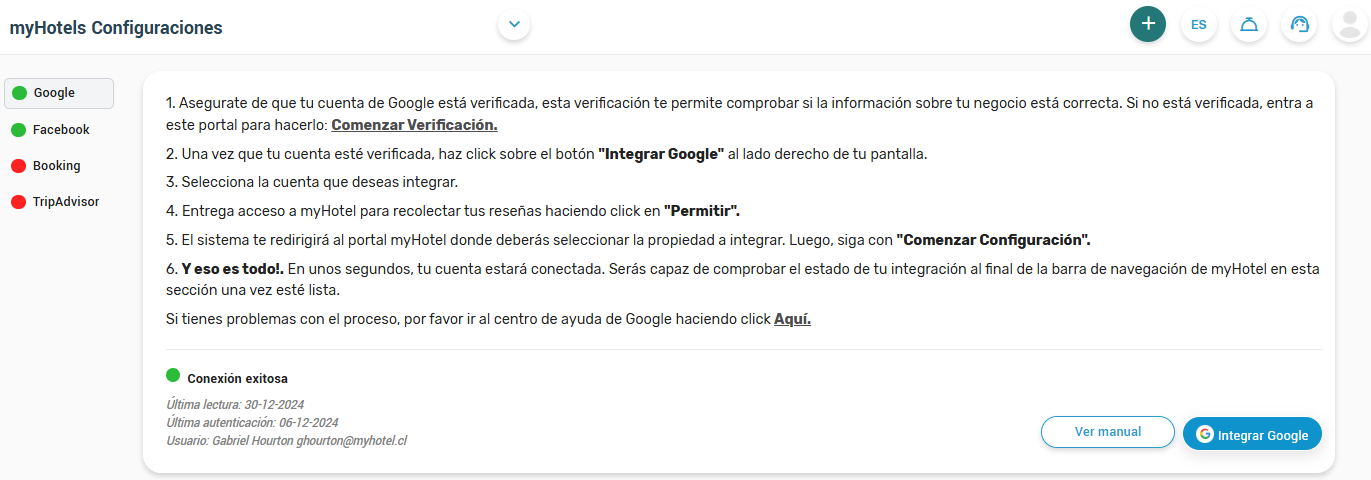Screen dimensions: 1371x480
Task: Click the green connection status dot
Action: point(173,376)
